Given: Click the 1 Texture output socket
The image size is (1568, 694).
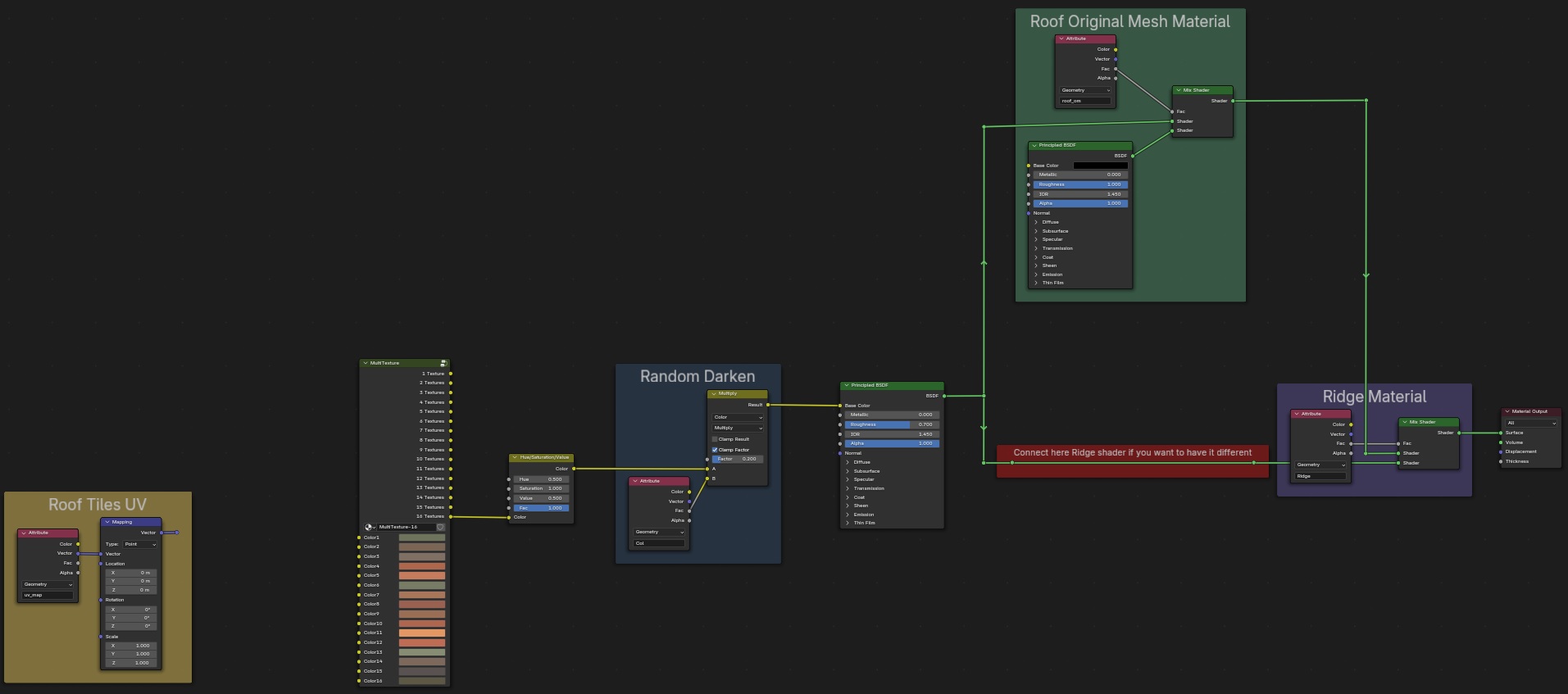Looking at the screenshot, I should pos(450,374).
